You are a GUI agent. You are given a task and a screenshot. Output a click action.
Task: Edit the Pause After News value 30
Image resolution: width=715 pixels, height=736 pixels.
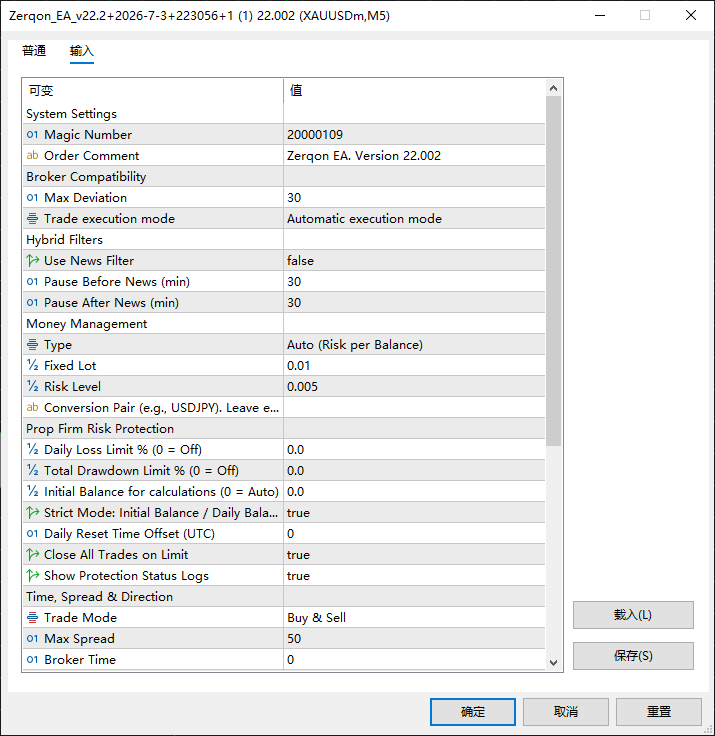coord(414,303)
